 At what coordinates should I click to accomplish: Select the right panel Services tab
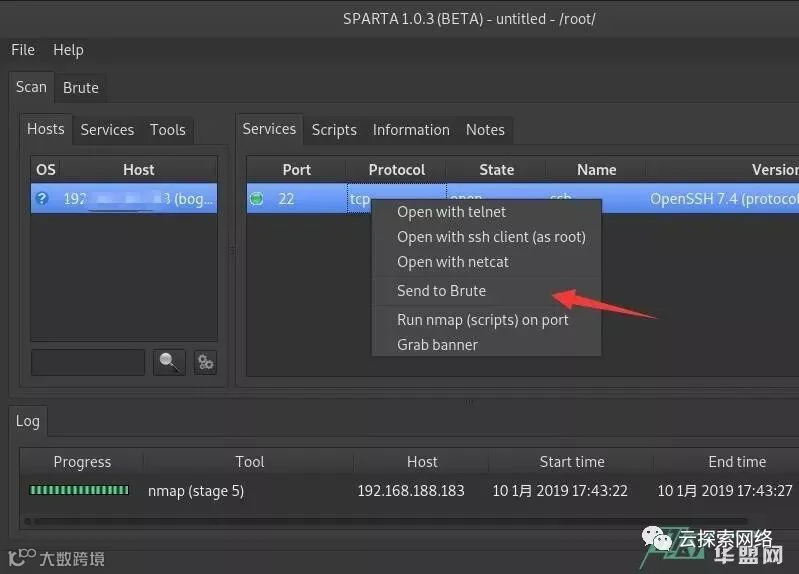[x=269, y=129]
